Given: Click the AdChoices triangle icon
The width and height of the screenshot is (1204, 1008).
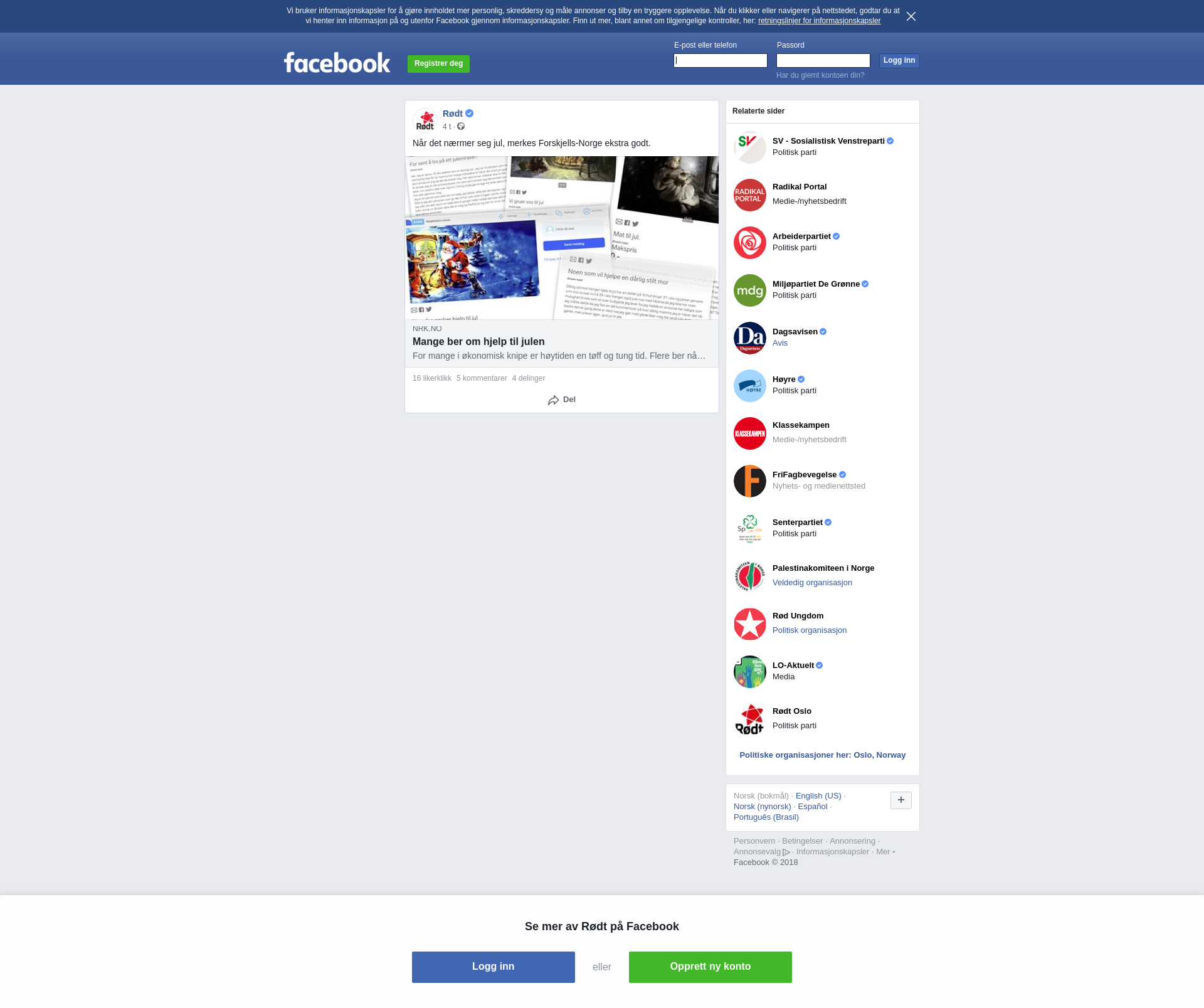Looking at the screenshot, I should [x=786, y=852].
